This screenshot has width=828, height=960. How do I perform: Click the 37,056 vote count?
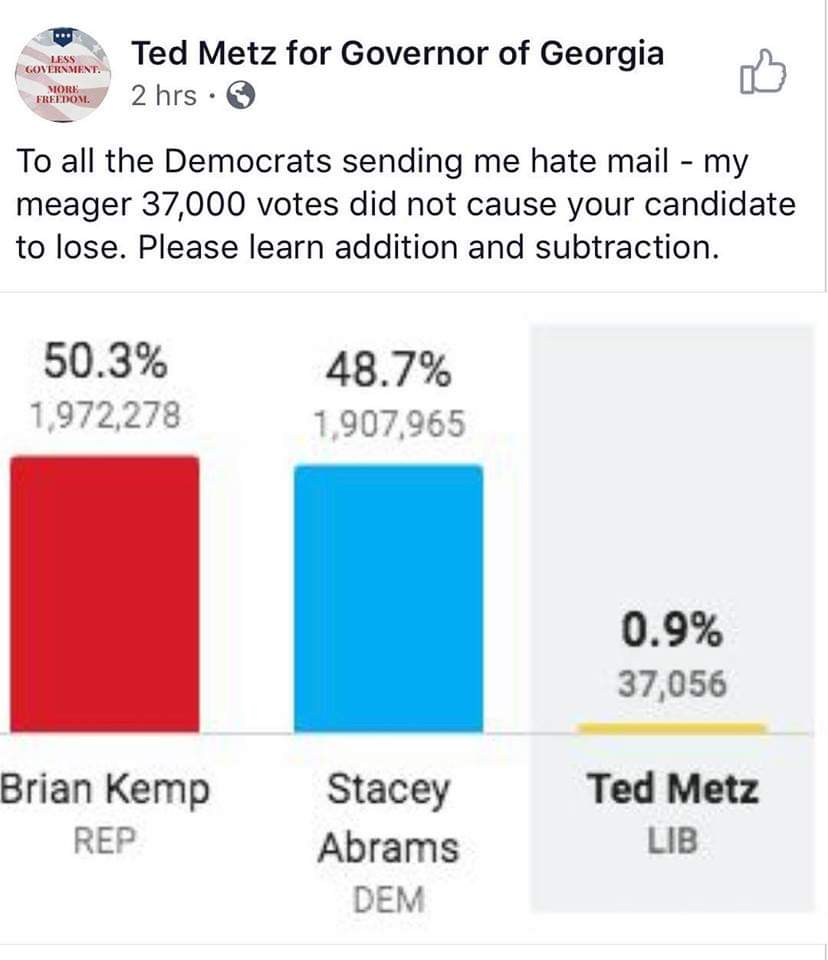pos(672,684)
